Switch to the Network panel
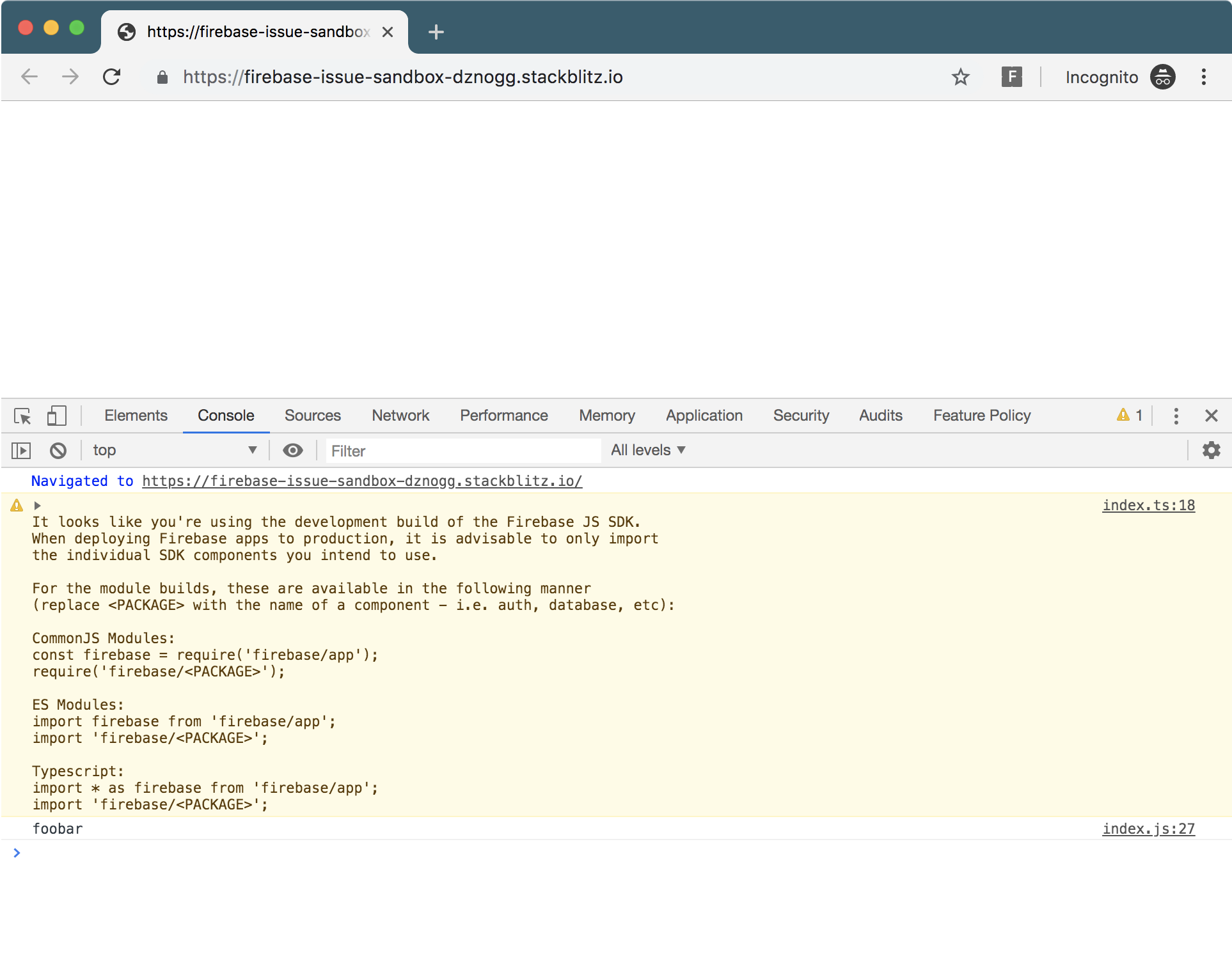Viewport: 1232px width, 968px height. point(400,415)
